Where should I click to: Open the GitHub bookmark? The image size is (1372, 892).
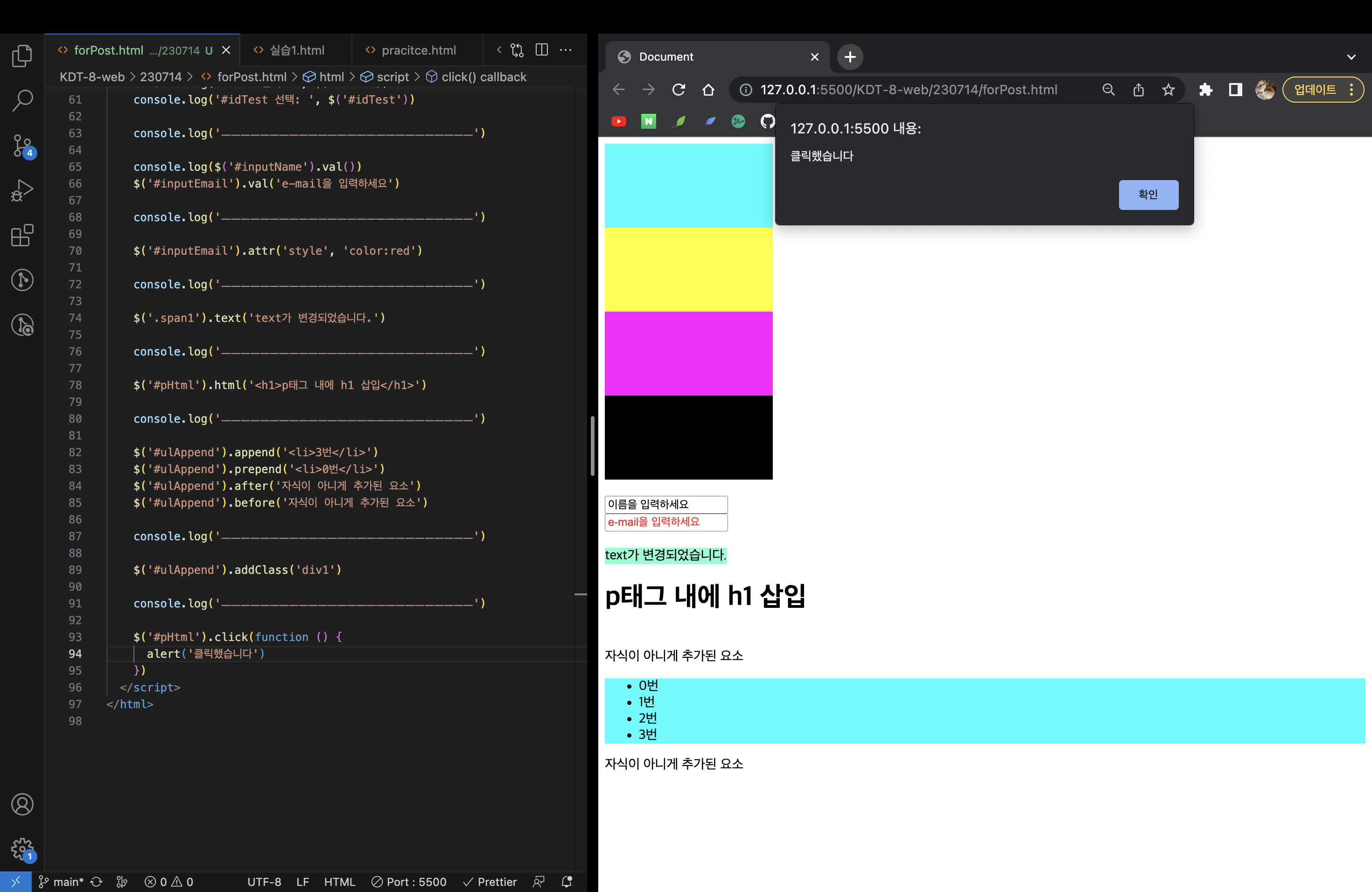coord(767,121)
